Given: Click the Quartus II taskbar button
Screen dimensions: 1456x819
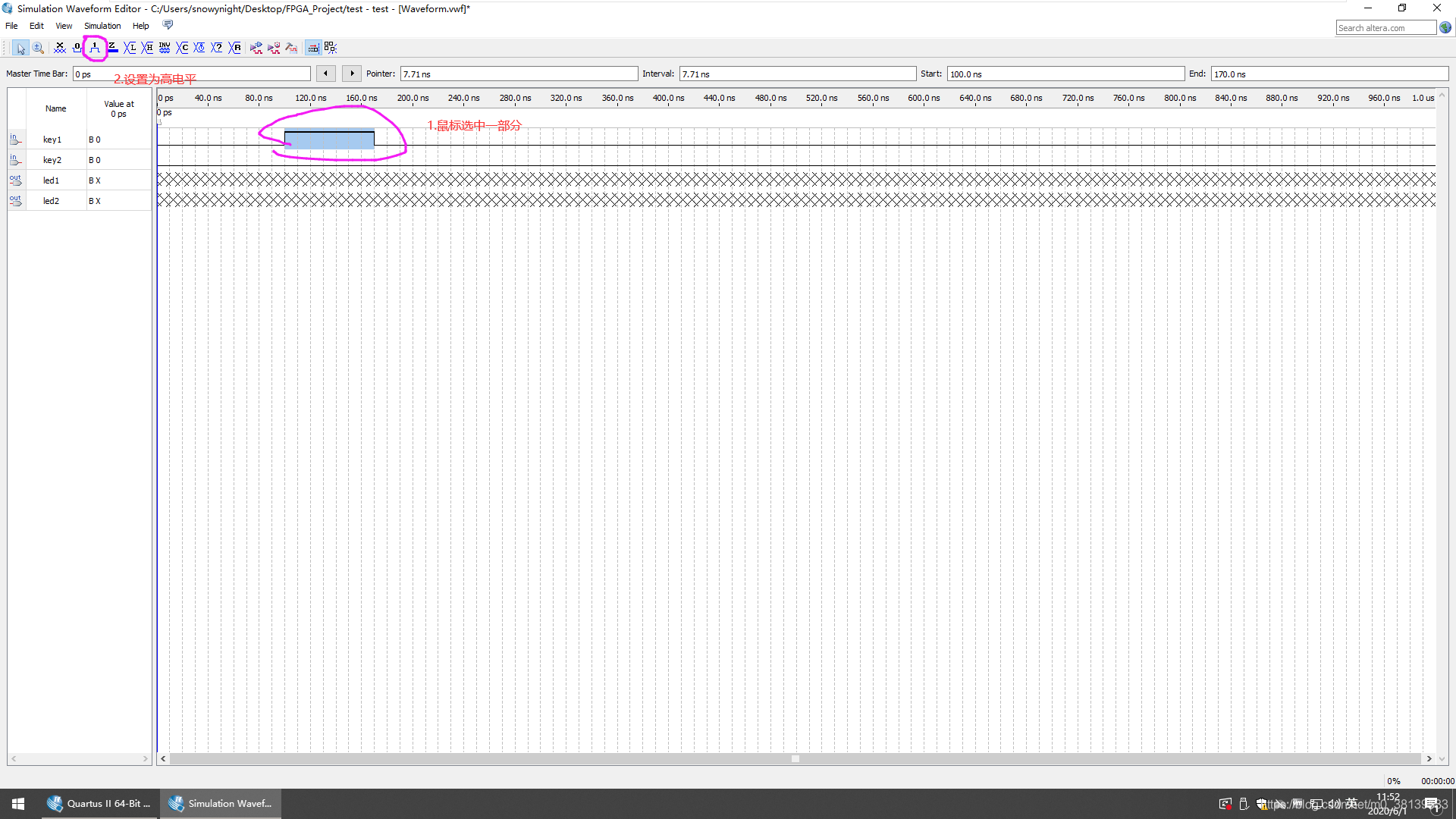Looking at the screenshot, I should (100, 804).
